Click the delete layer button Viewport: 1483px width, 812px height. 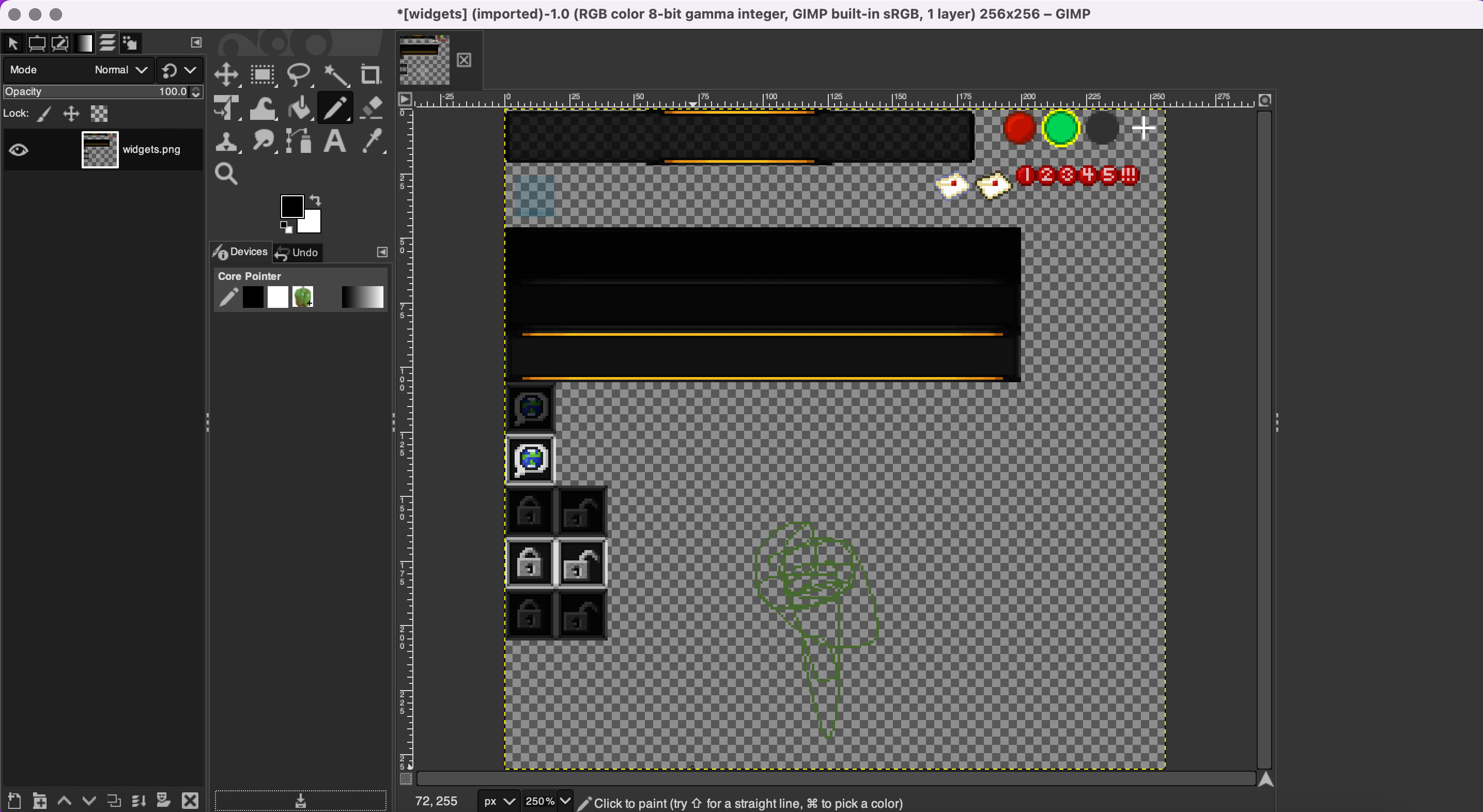[x=190, y=801]
